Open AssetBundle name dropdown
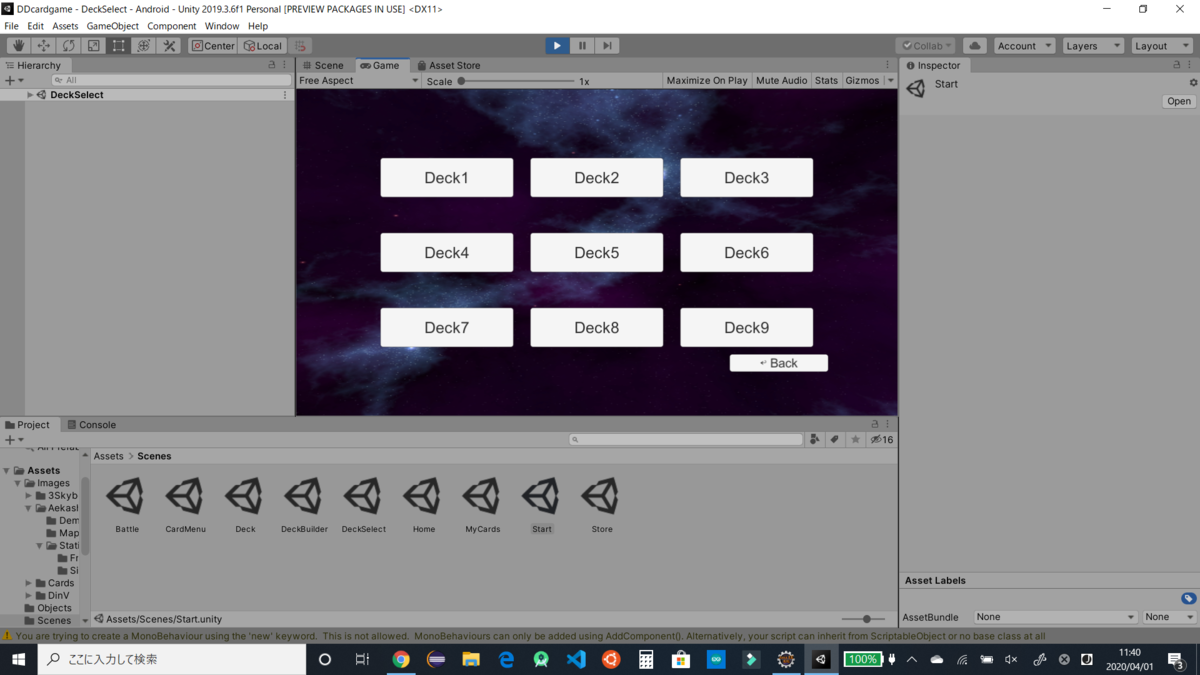Image resolution: width=1200 pixels, height=675 pixels. (1056, 617)
